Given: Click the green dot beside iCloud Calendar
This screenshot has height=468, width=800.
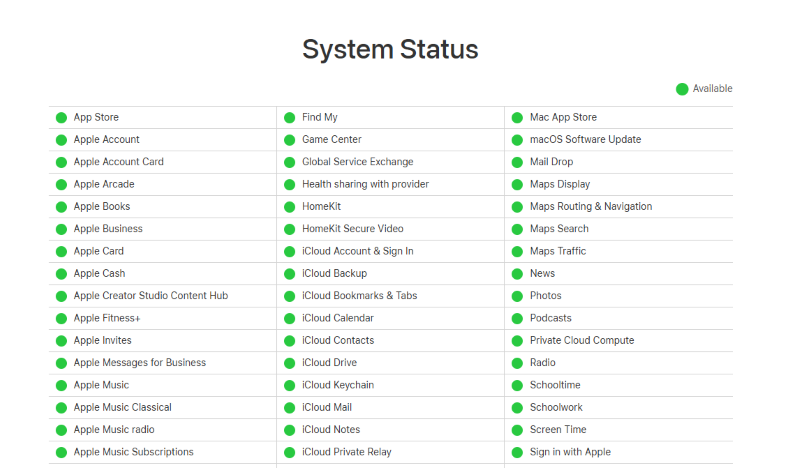Looking at the screenshot, I should 289,318.
